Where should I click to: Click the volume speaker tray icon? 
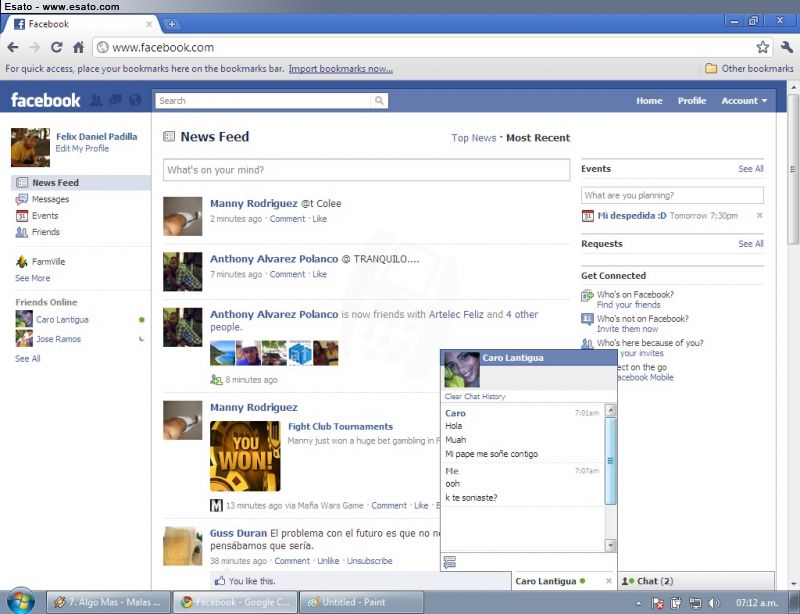714,603
